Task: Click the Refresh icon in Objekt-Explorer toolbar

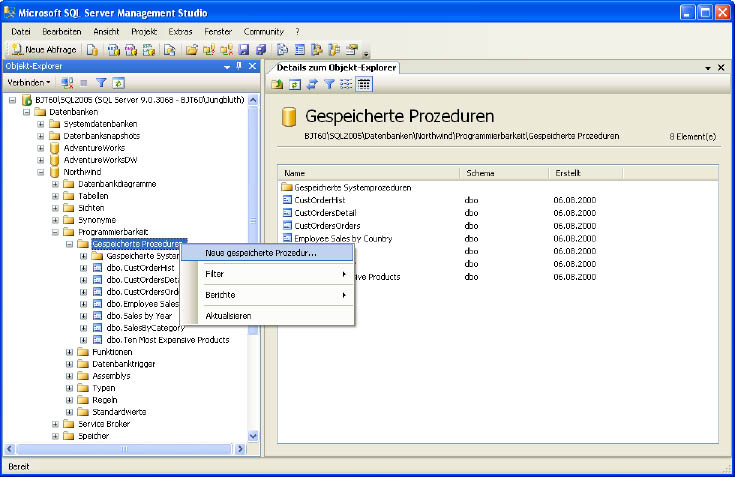Action: (118, 83)
